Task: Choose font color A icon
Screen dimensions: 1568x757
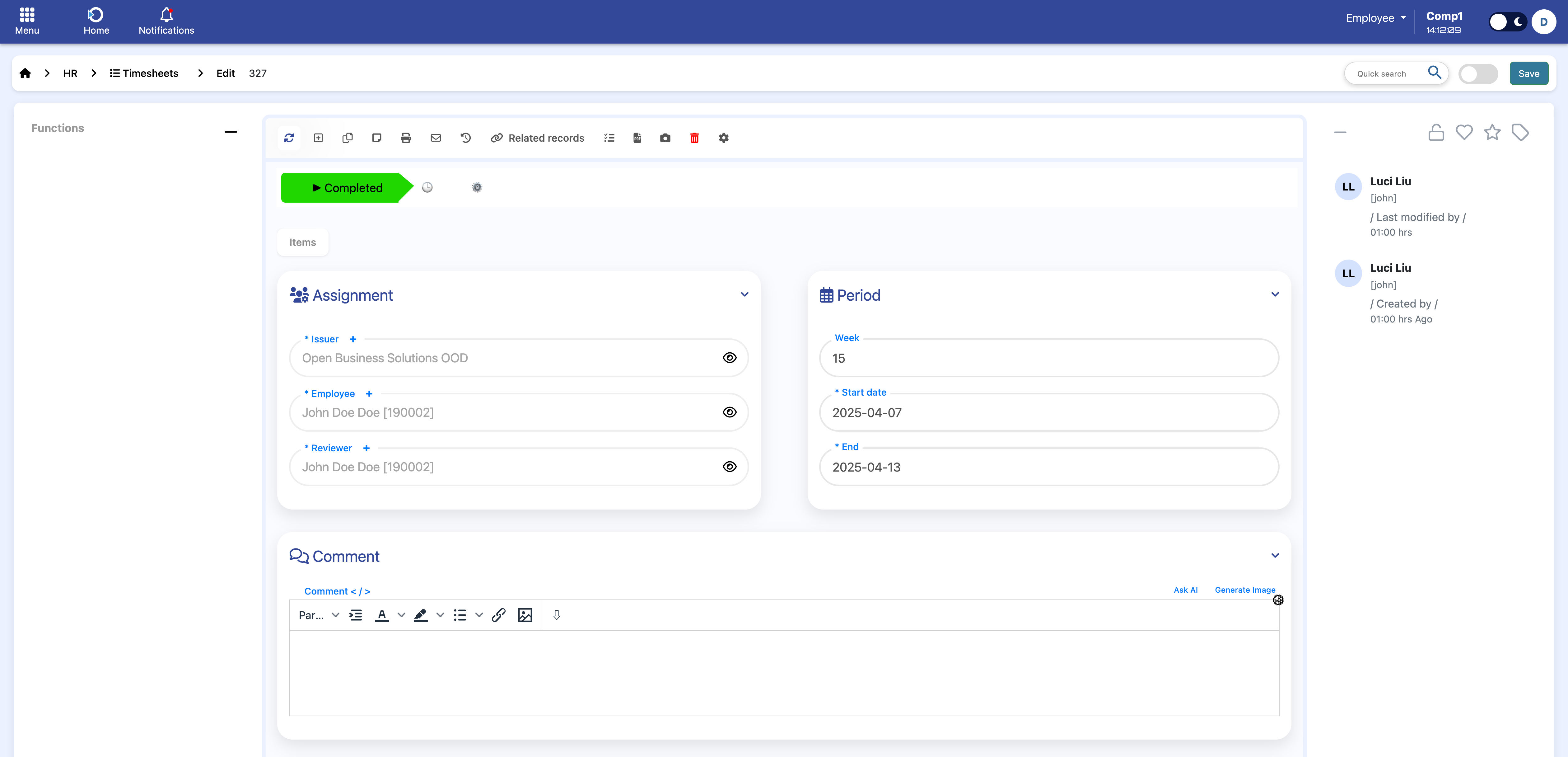Action: point(382,615)
